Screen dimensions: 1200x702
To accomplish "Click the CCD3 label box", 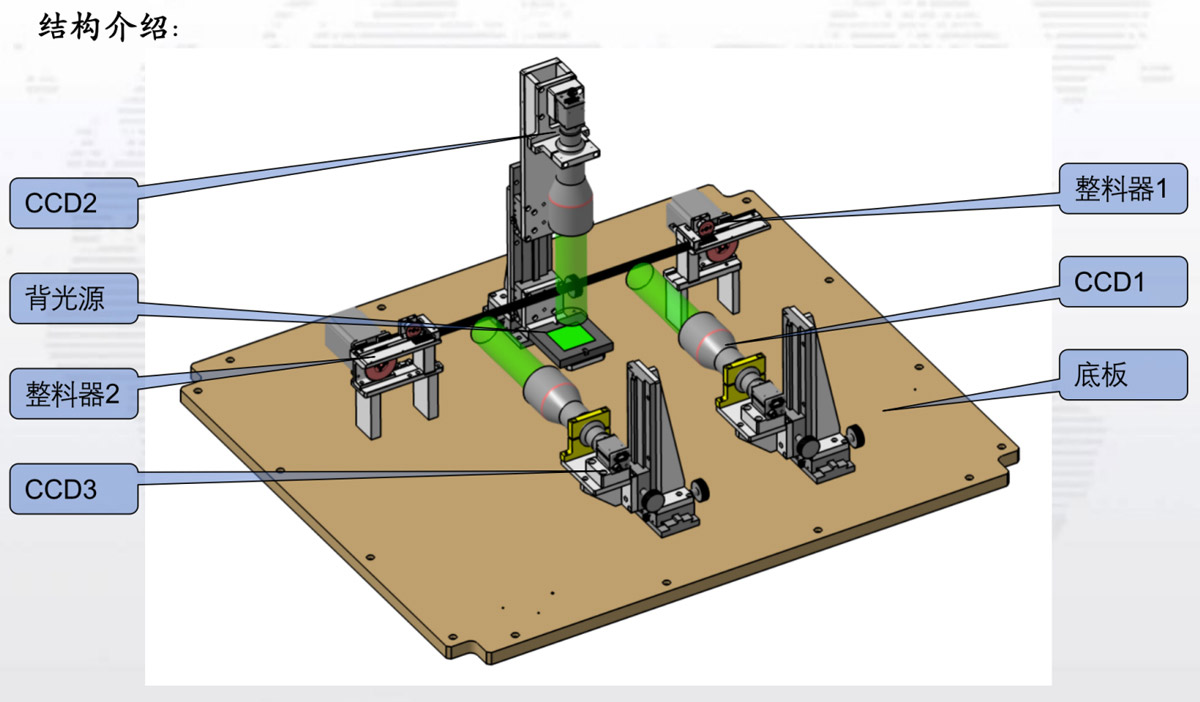I will (74, 490).
